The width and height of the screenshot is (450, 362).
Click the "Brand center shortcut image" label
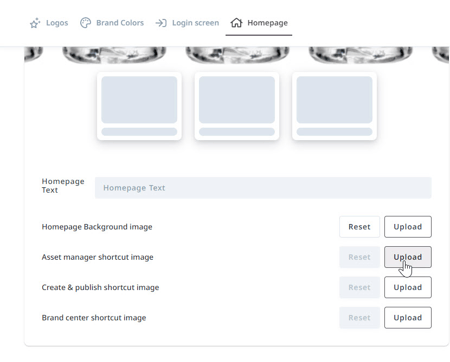click(94, 318)
